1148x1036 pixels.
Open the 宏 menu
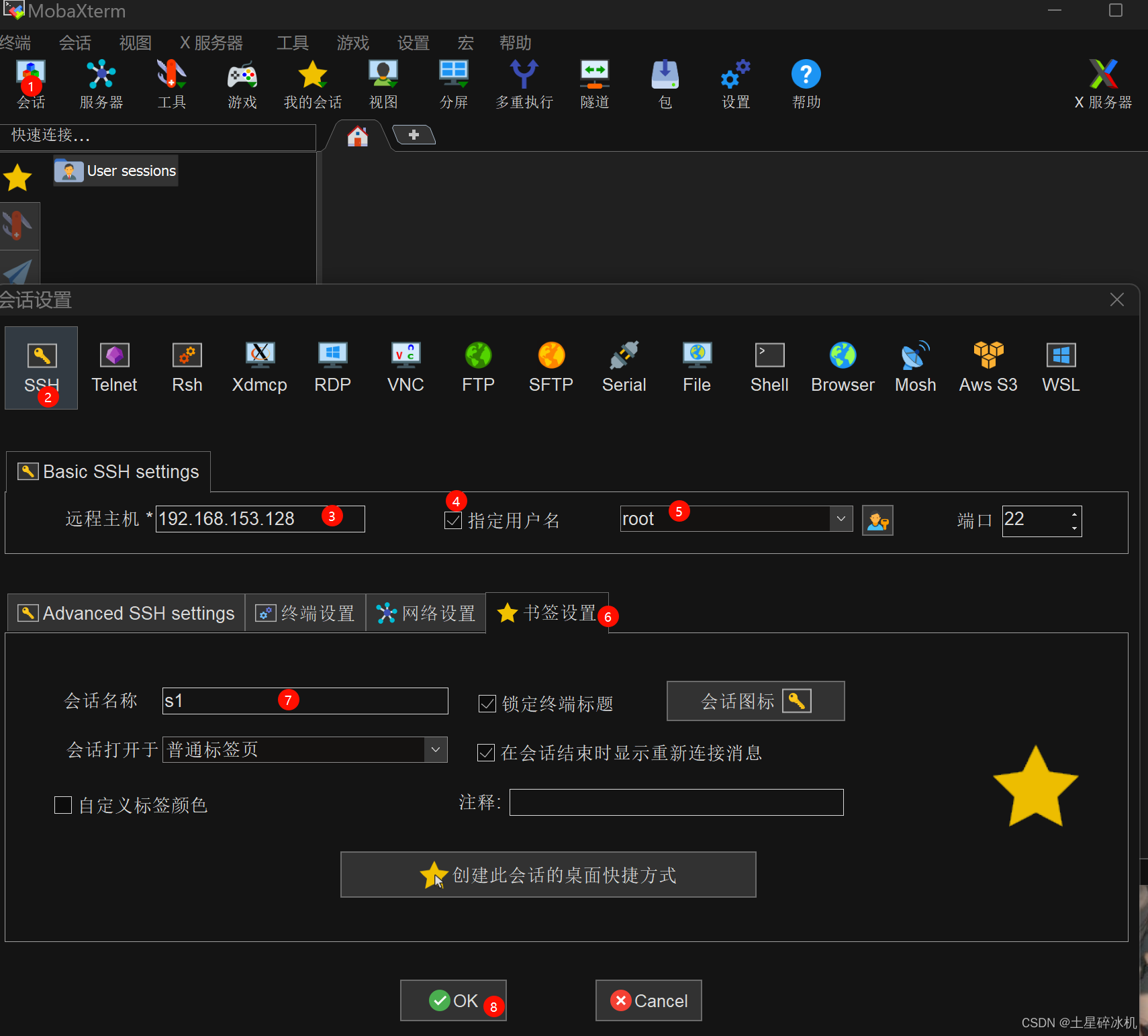coord(466,43)
